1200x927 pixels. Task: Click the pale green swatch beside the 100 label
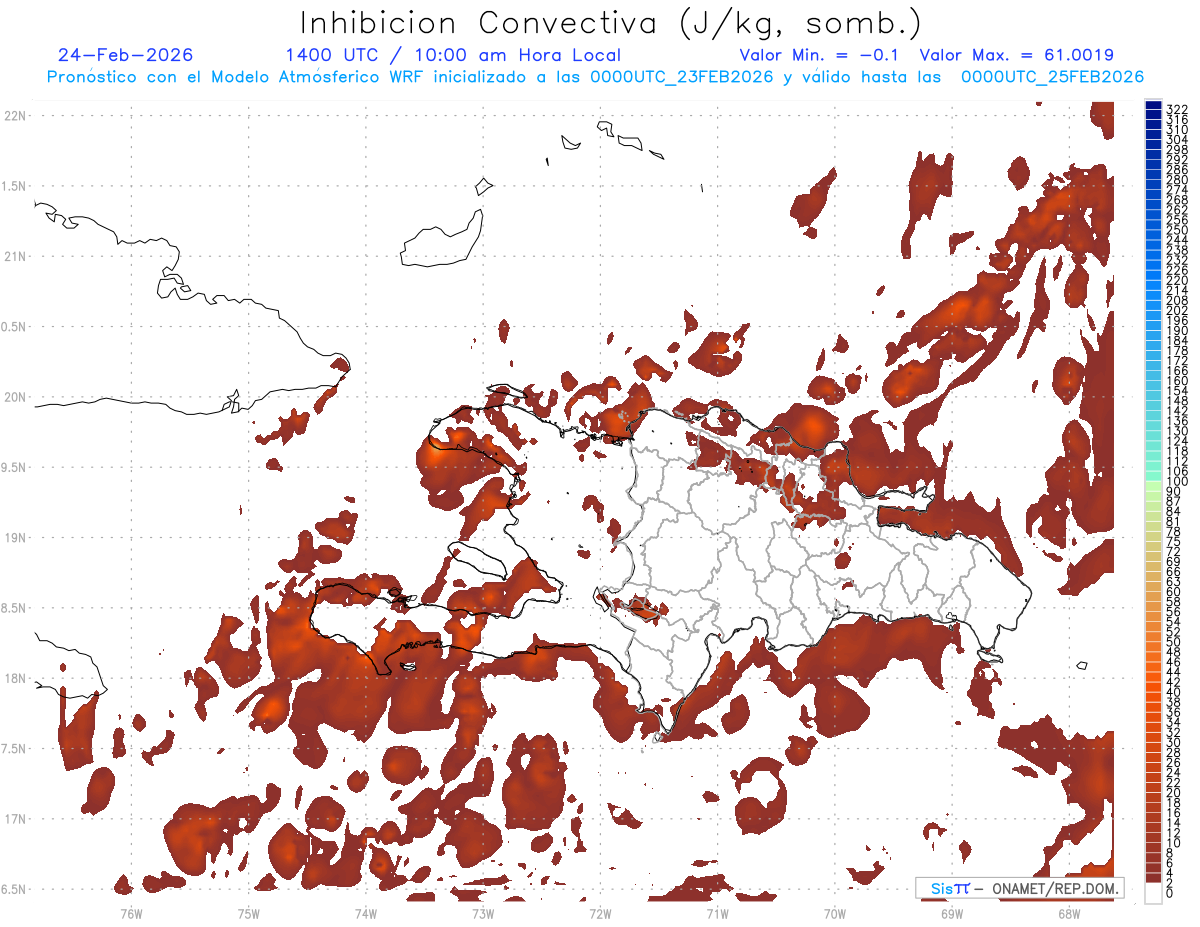coord(1154,484)
